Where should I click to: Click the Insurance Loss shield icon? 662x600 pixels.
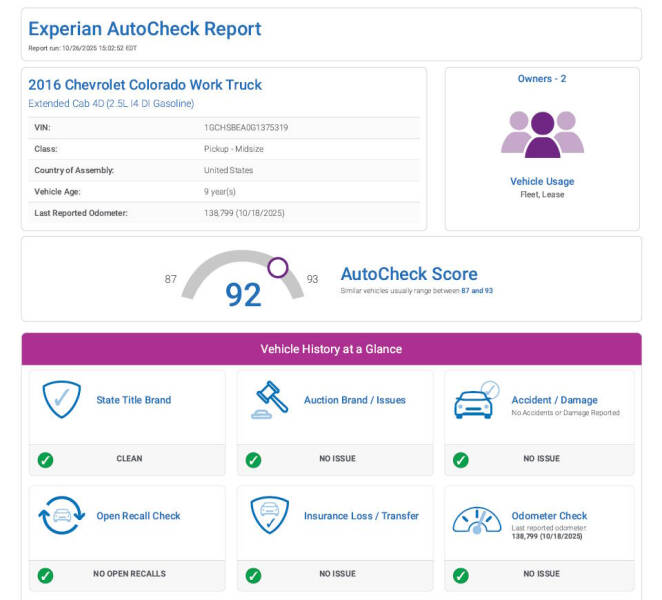[x=269, y=516]
